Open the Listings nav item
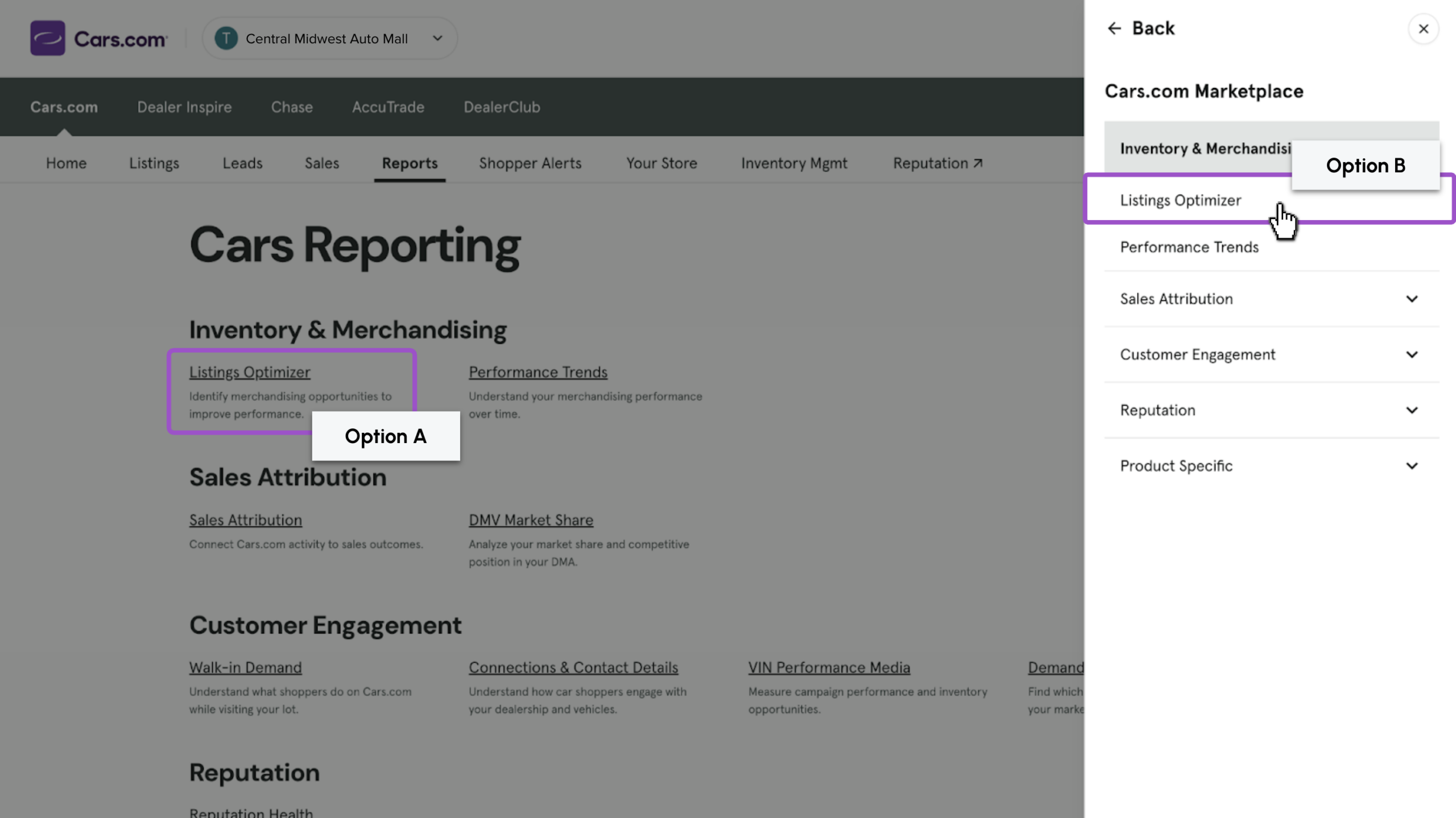Image resolution: width=1456 pixels, height=818 pixels. (154, 163)
